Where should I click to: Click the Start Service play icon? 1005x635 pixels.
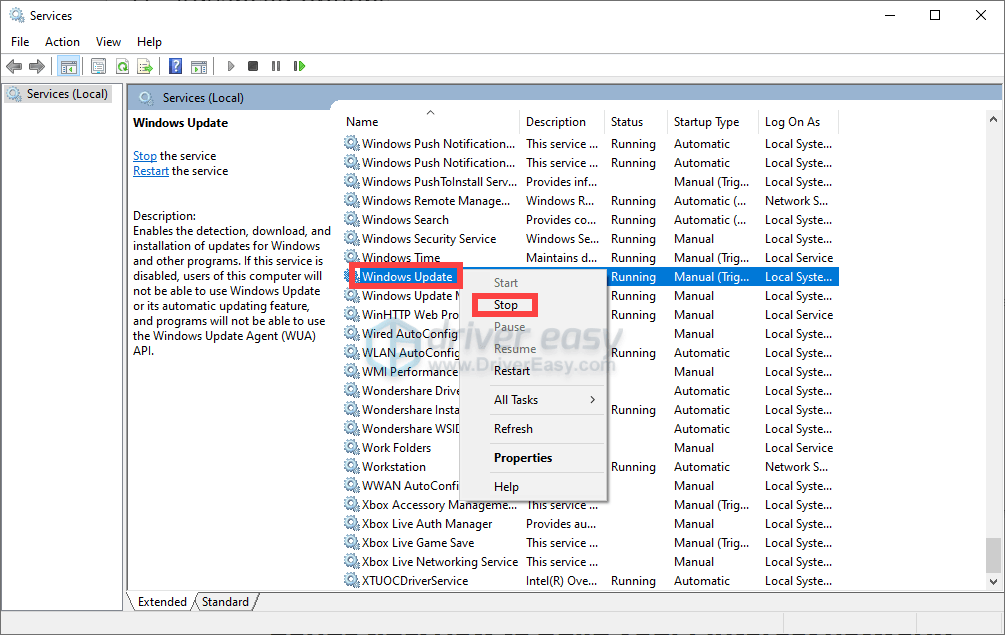231,66
